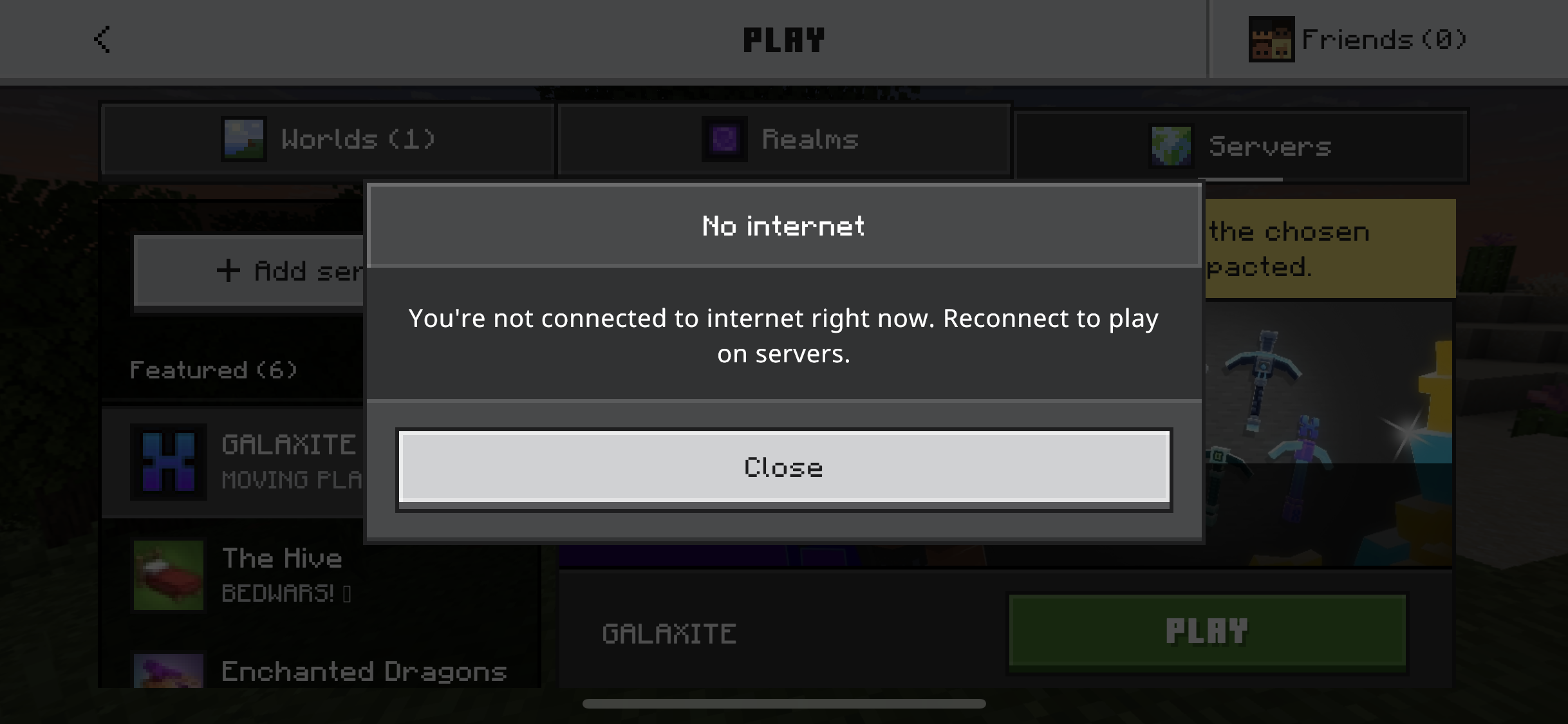Open the Servers tab

point(1240,146)
